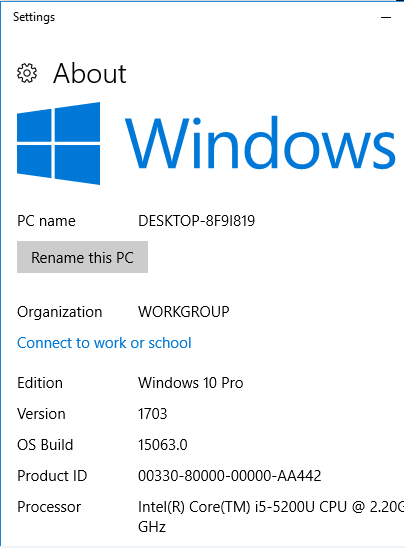The height and width of the screenshot is (548, 405).
Task: Click the Organization label
Action: [x=59, y=312]
